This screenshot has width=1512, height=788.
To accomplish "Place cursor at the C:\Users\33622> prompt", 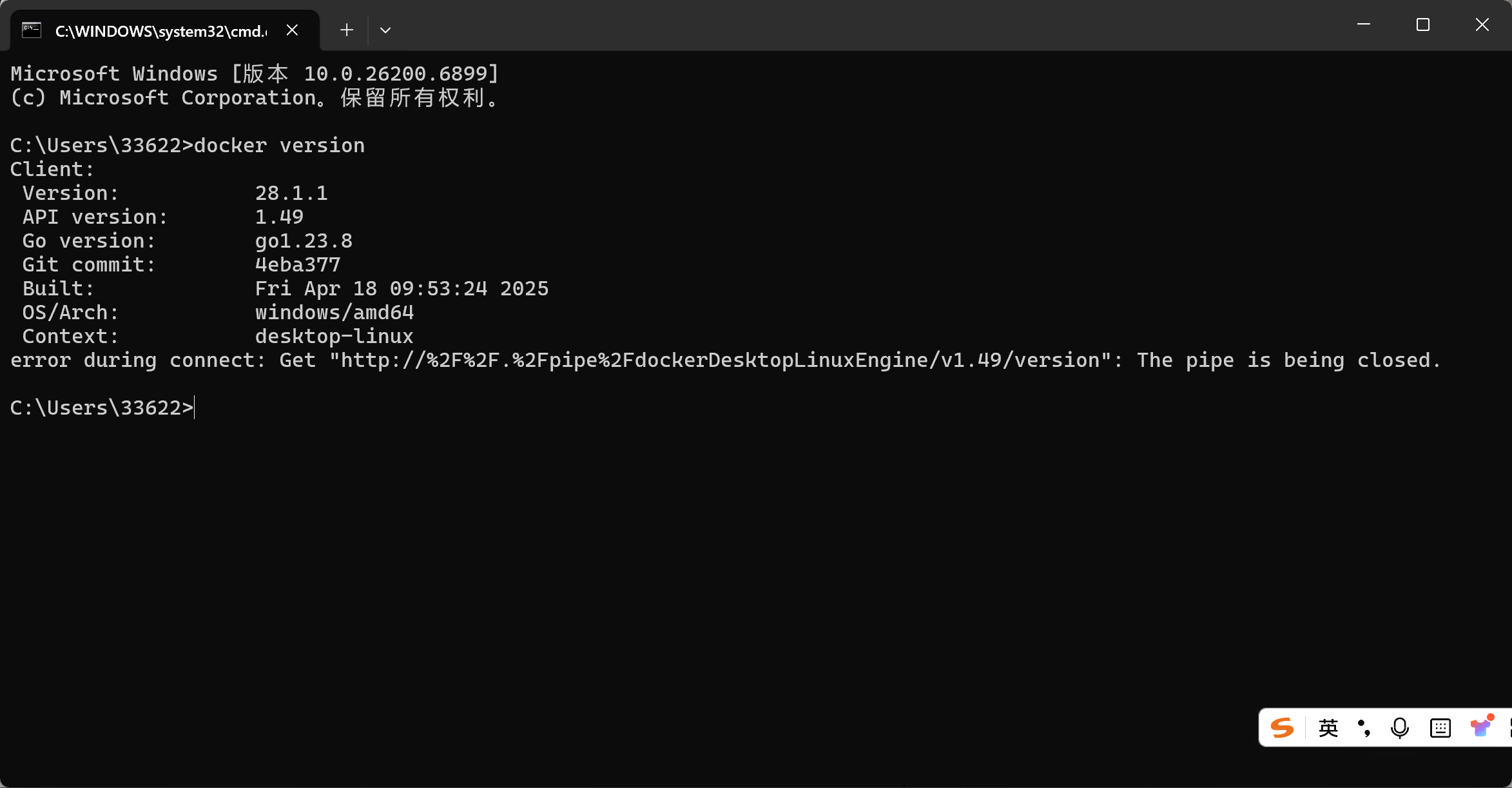I will (193, 407).
